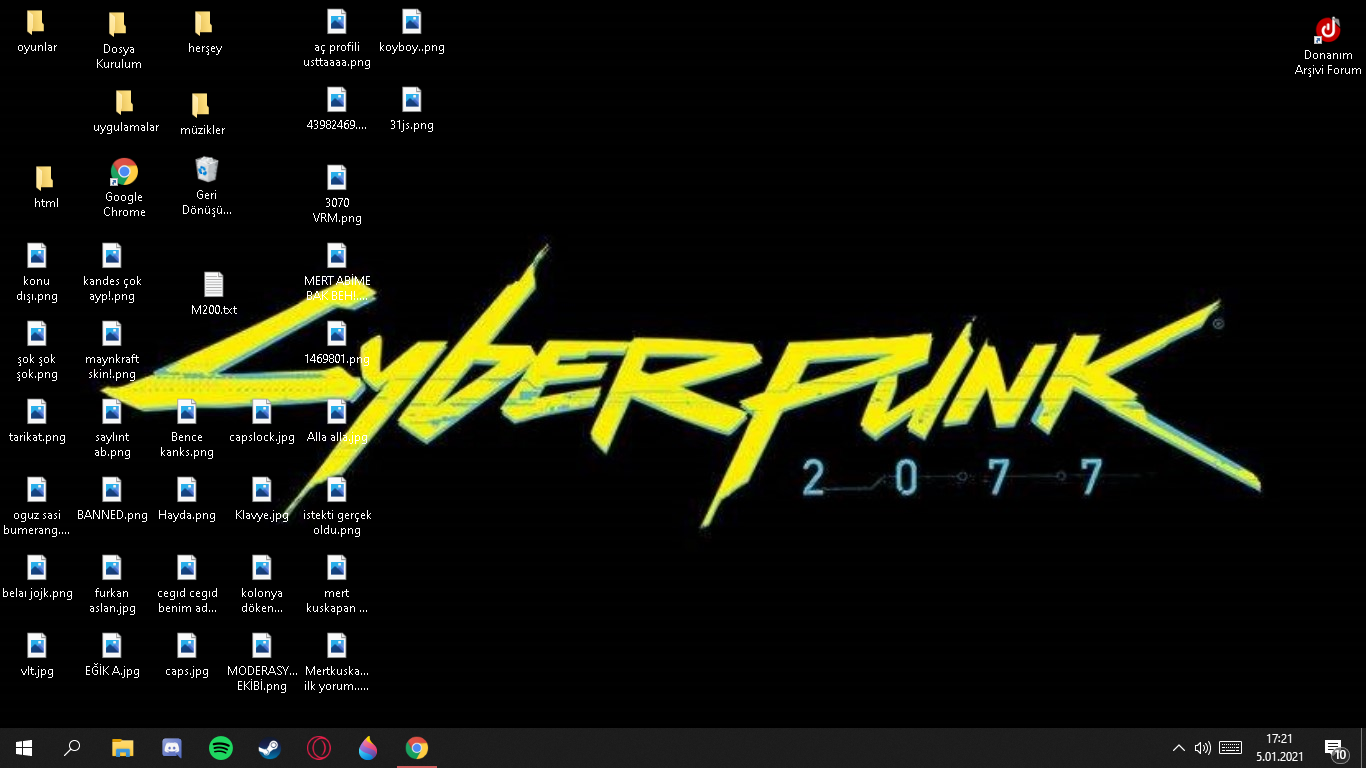Open Opera browser from the taskbar

click(x=318, y=748)
